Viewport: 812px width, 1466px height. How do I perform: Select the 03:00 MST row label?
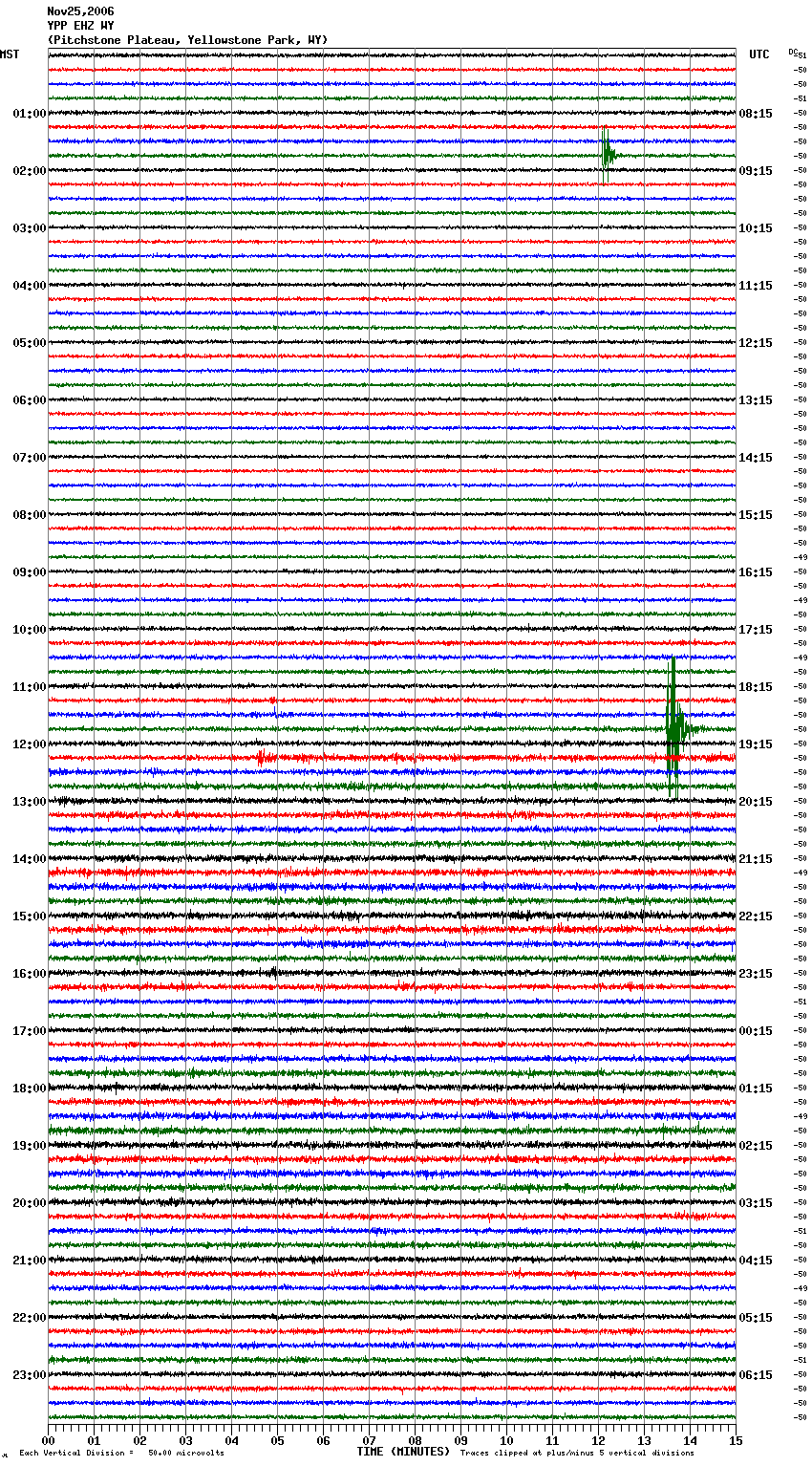click(30, 228)
